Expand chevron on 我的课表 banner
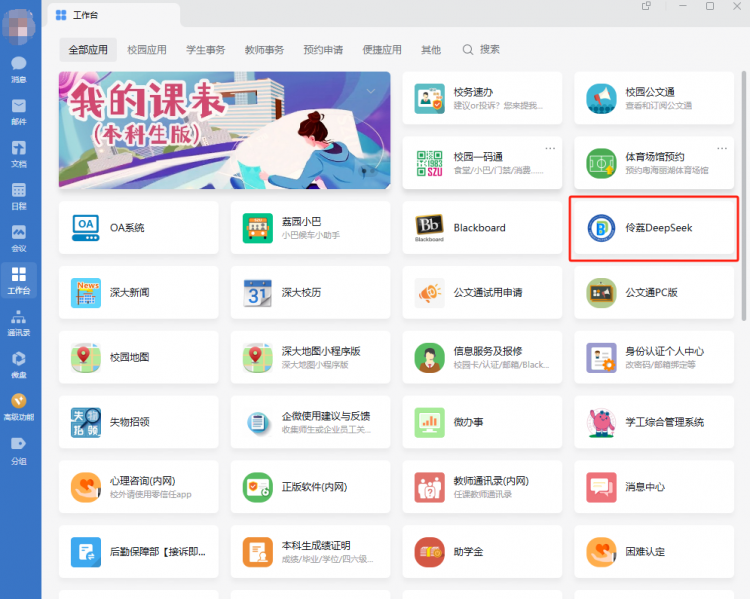This screenshot has height=599, width=750. pos(371,91)
